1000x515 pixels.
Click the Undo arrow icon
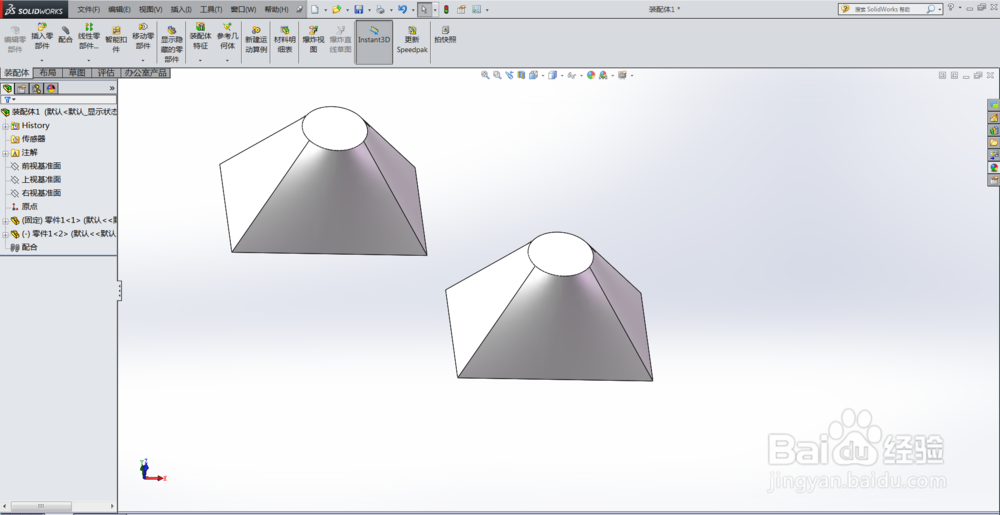click(x=402, y=10)
